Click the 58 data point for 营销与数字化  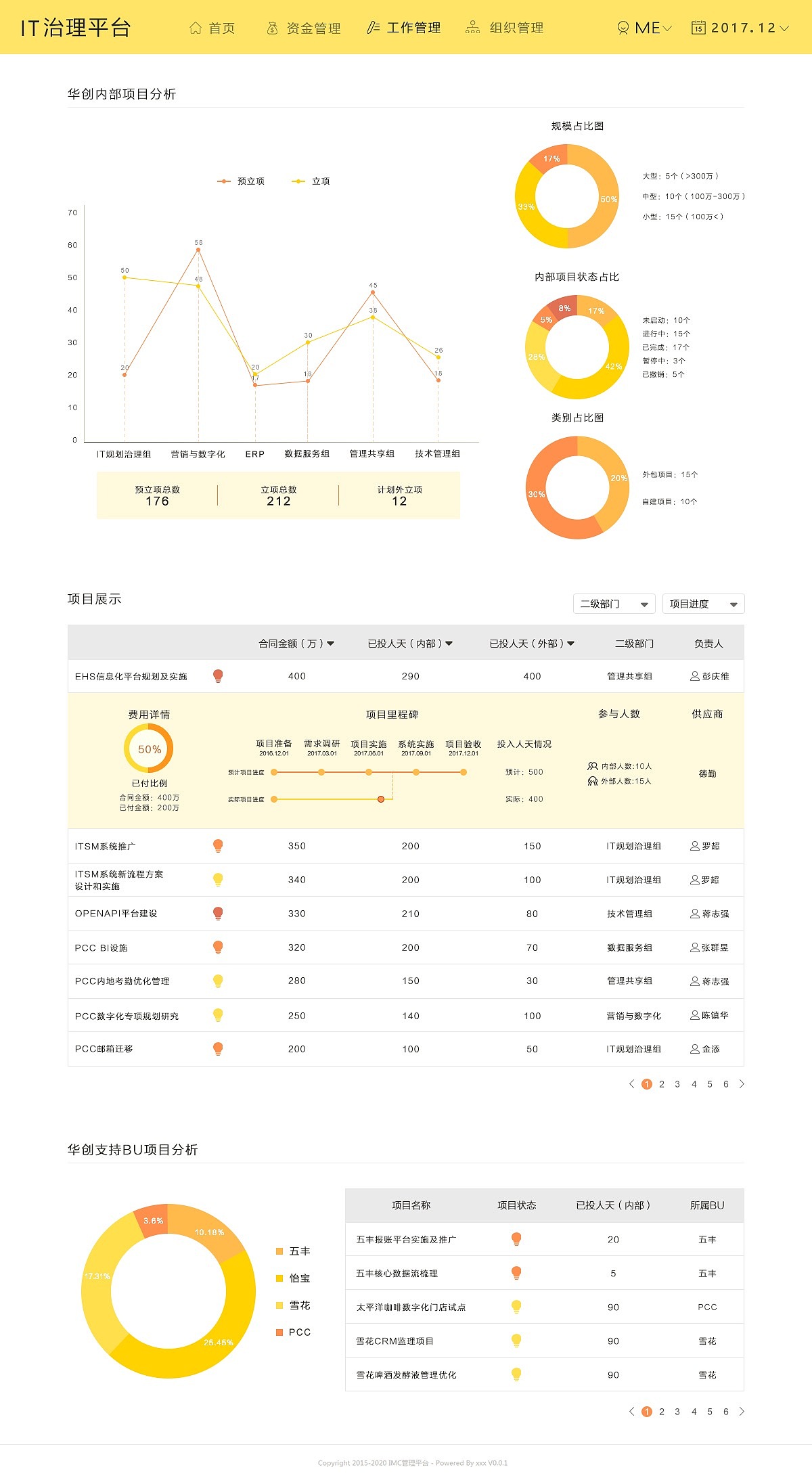pyautogui.click(x=198, y=250)
